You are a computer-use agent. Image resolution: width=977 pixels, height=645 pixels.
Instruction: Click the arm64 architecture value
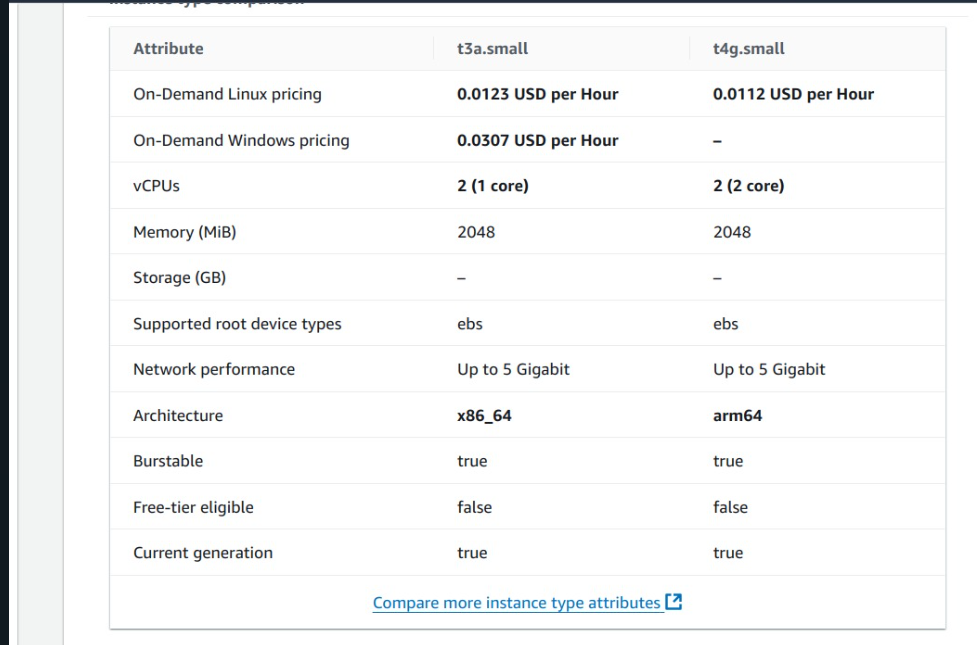pos(737,416)
